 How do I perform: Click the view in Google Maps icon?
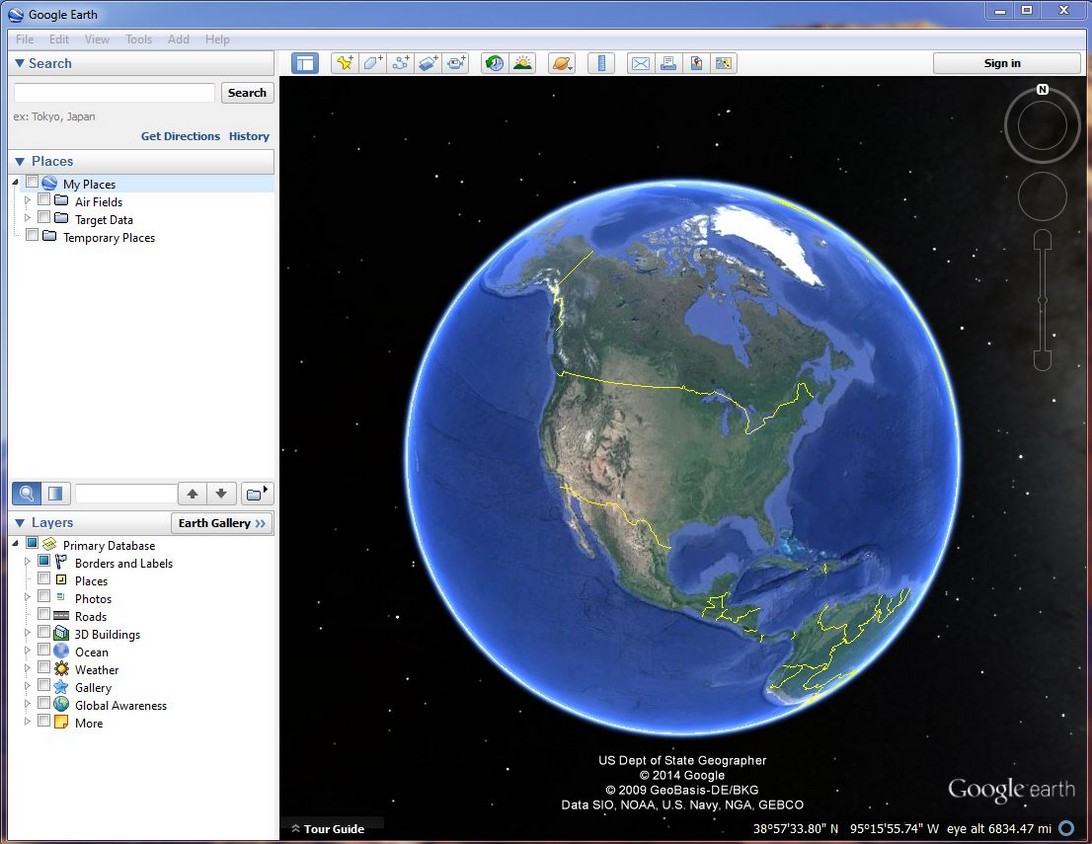click(724, 63)
